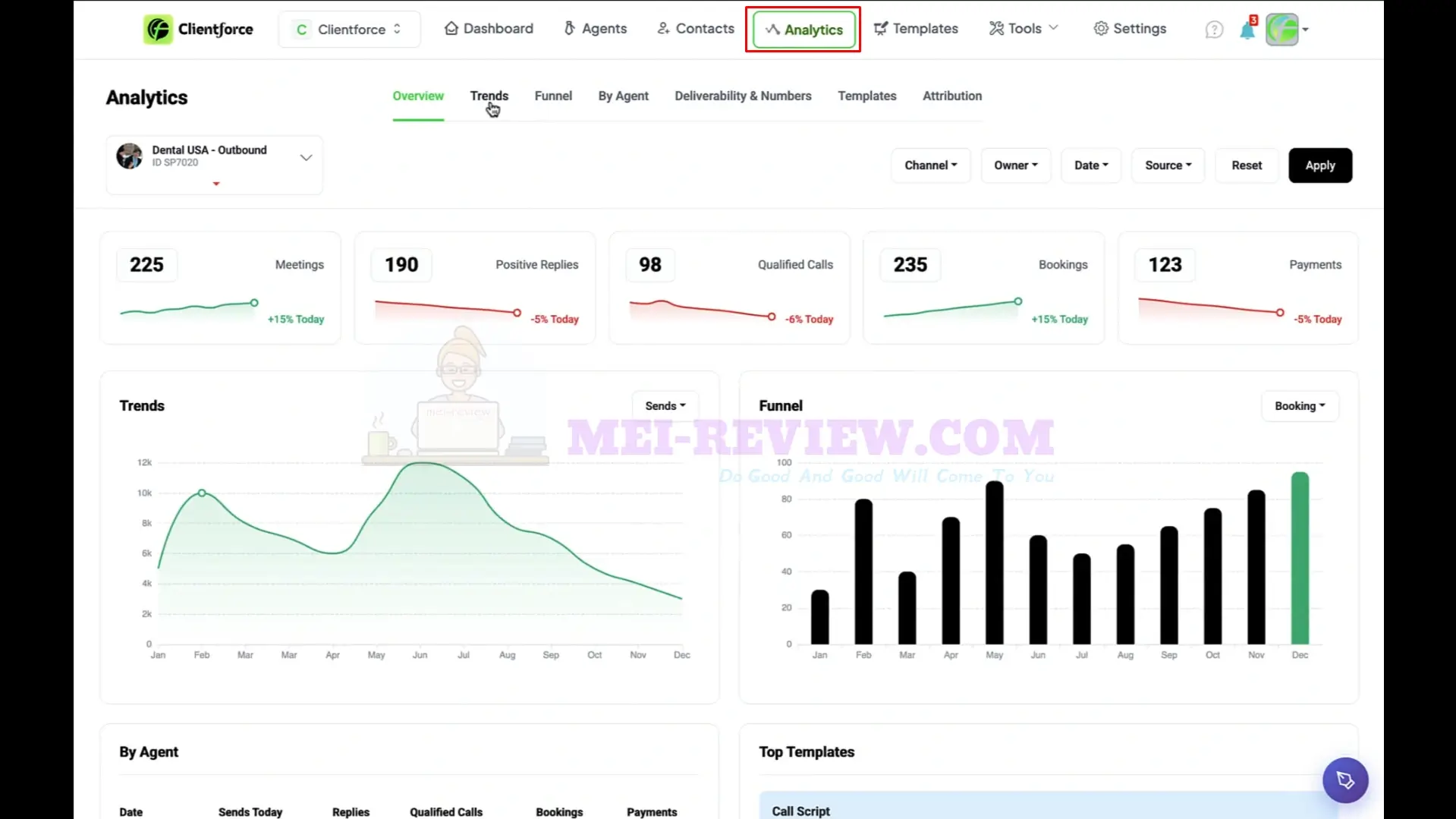Screen dimensions: 1456x819
Task: Click the Reset filters button
Action: [x=1247, y=165]
